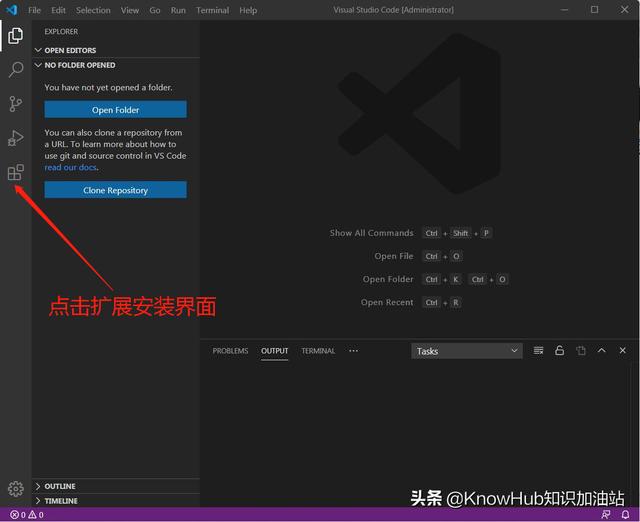Image resolution: width=640 pixels, height=522 pixels.
Task: Click the Clone Repository button
Action: (116, 190)
